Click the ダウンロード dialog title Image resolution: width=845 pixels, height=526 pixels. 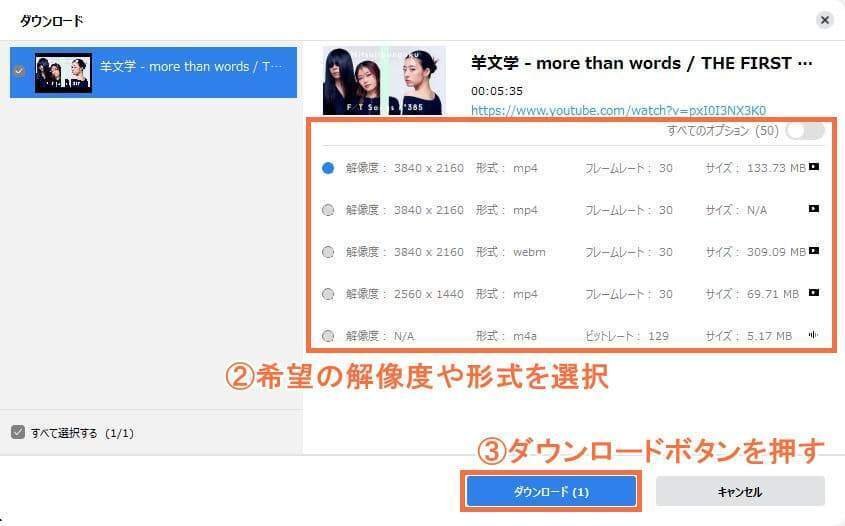(52, 21)
